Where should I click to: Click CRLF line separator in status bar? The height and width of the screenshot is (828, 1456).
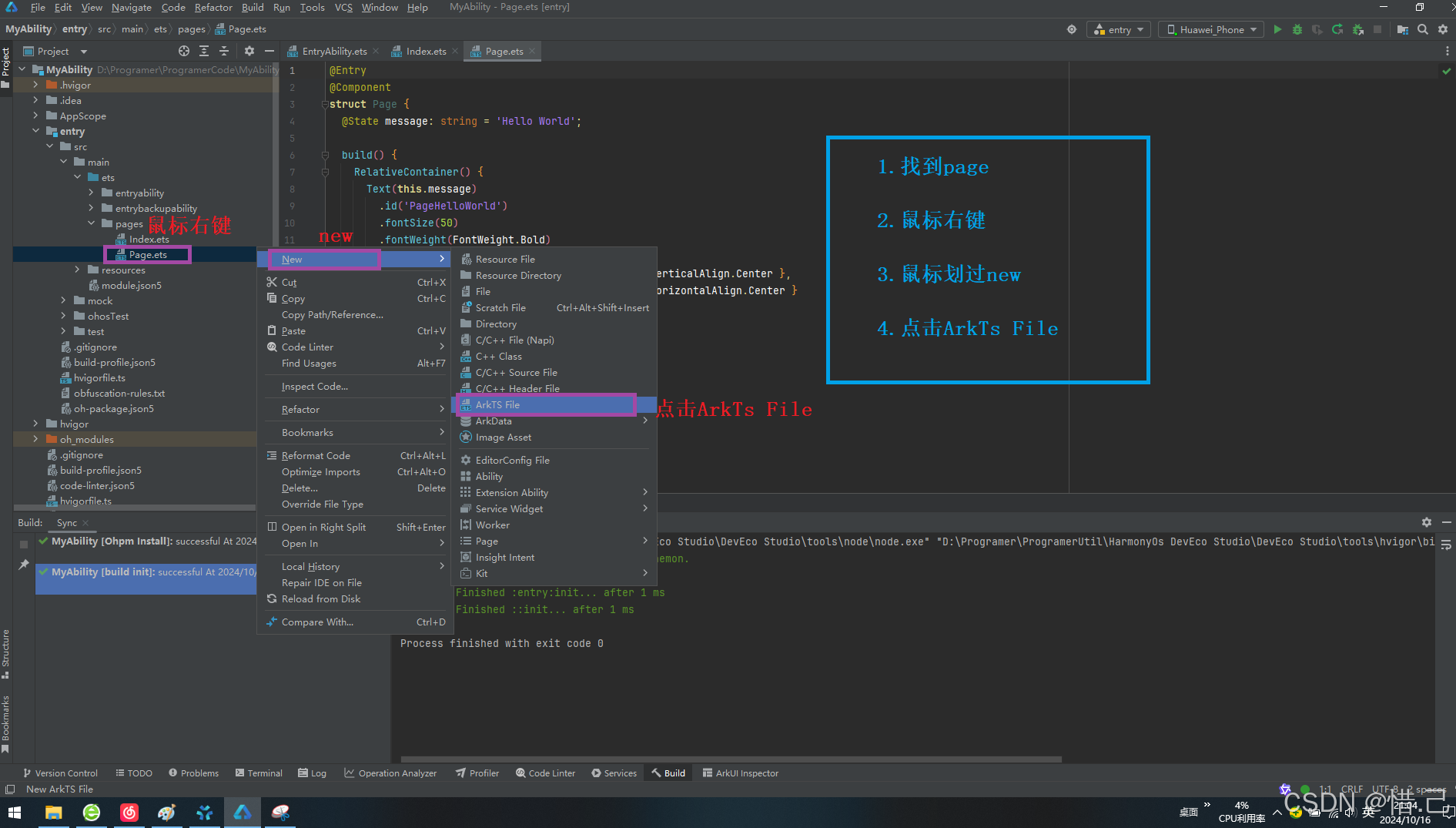click(x=1351, y=789)
